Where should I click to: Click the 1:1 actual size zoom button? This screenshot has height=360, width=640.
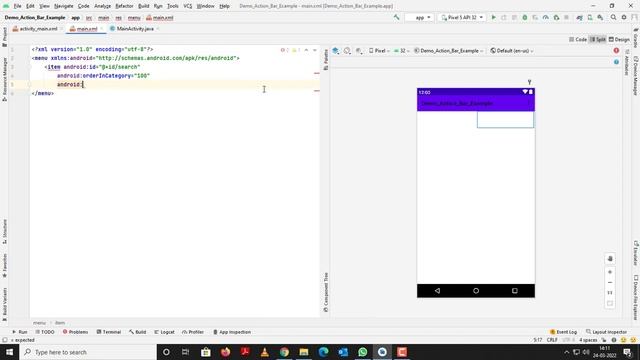click(x=610, y=293)
